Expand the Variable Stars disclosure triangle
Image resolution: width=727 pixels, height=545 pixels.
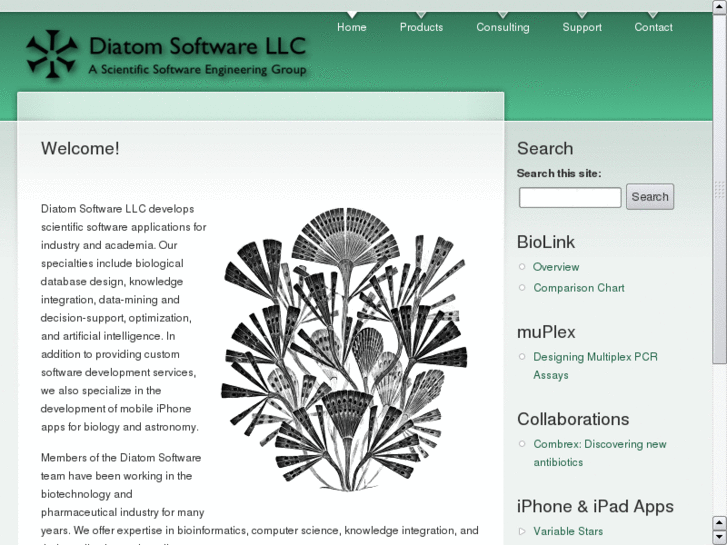(x=522, y=531)
